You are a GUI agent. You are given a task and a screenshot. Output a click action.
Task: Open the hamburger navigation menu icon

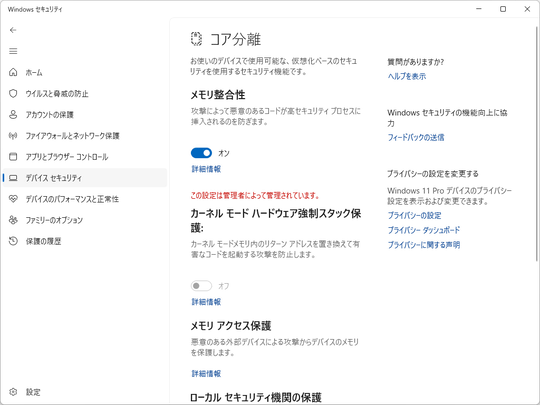13,51
